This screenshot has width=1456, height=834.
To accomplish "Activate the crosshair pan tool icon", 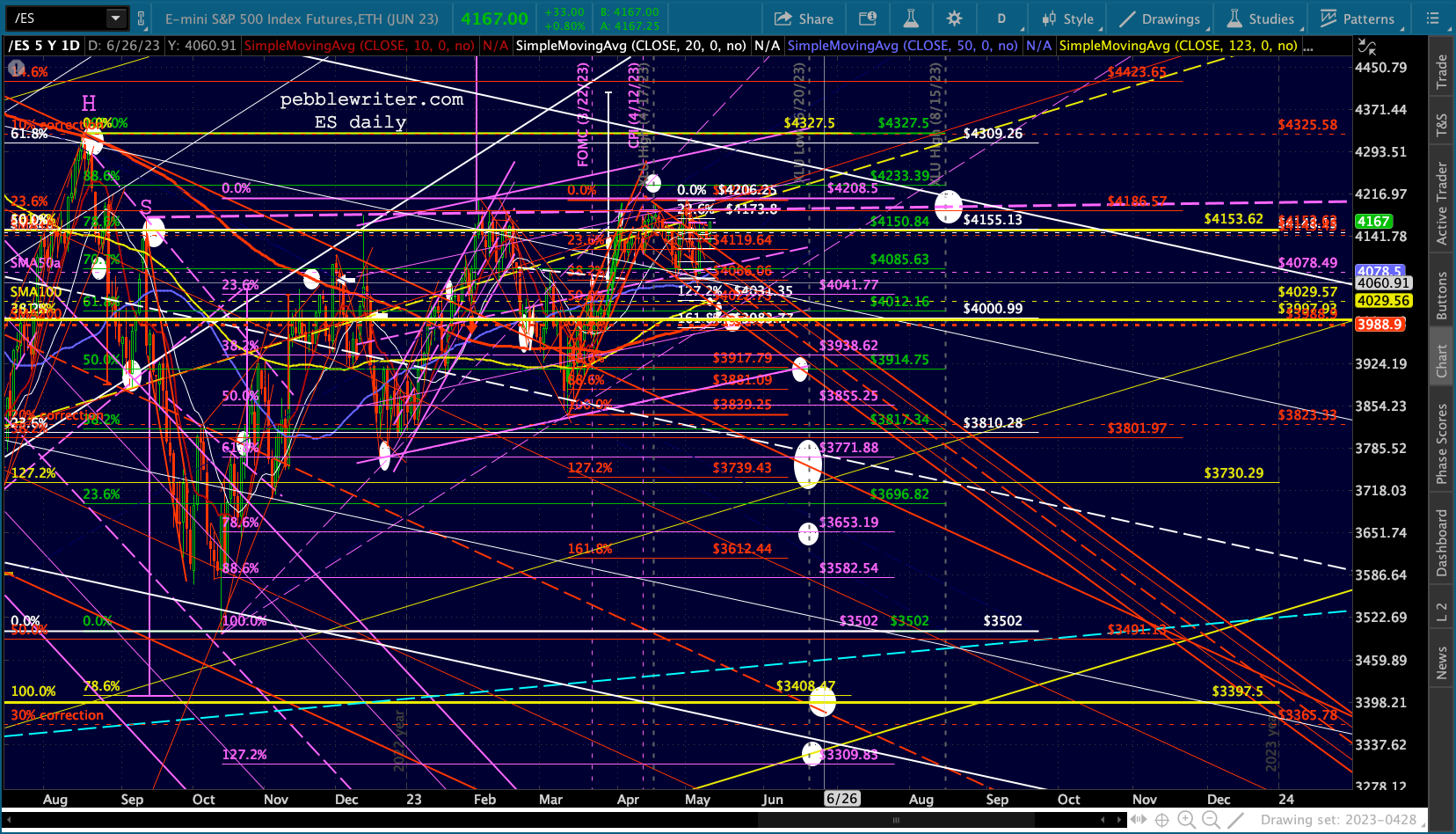I will 1161,820.
